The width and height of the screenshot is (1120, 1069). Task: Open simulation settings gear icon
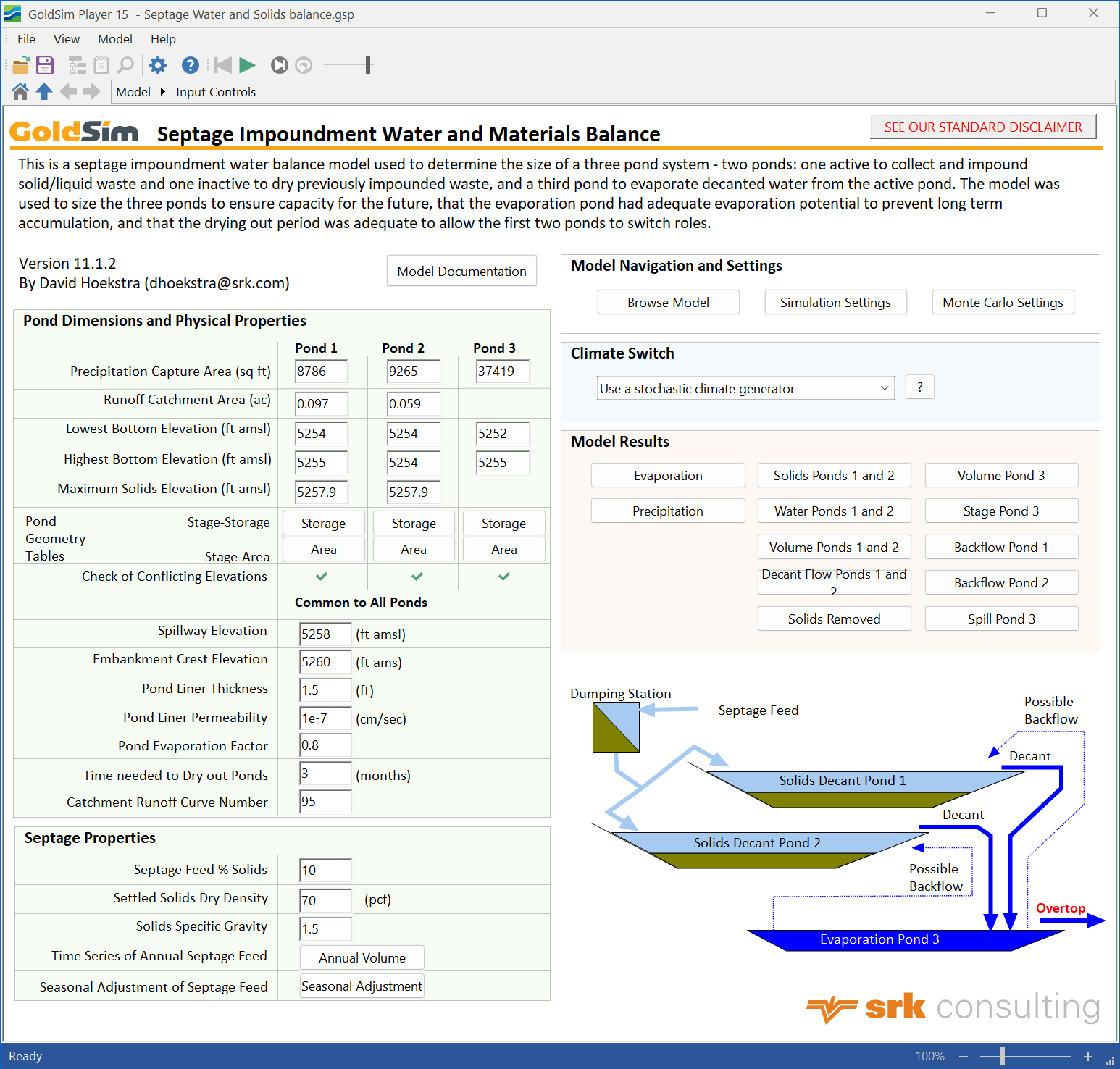click(x=158, y=65)
